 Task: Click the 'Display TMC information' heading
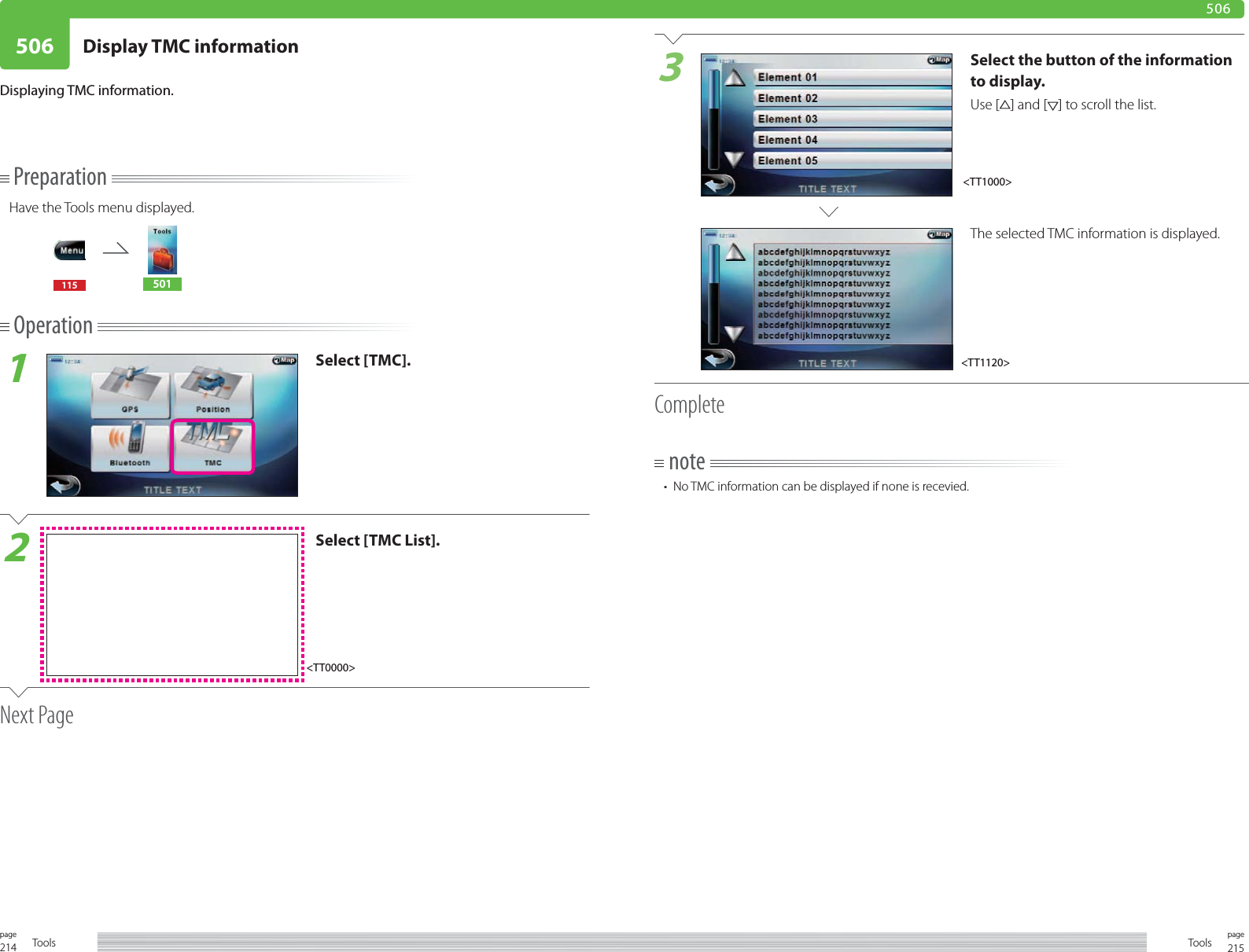pyautogui.click(x=190, y=46)
